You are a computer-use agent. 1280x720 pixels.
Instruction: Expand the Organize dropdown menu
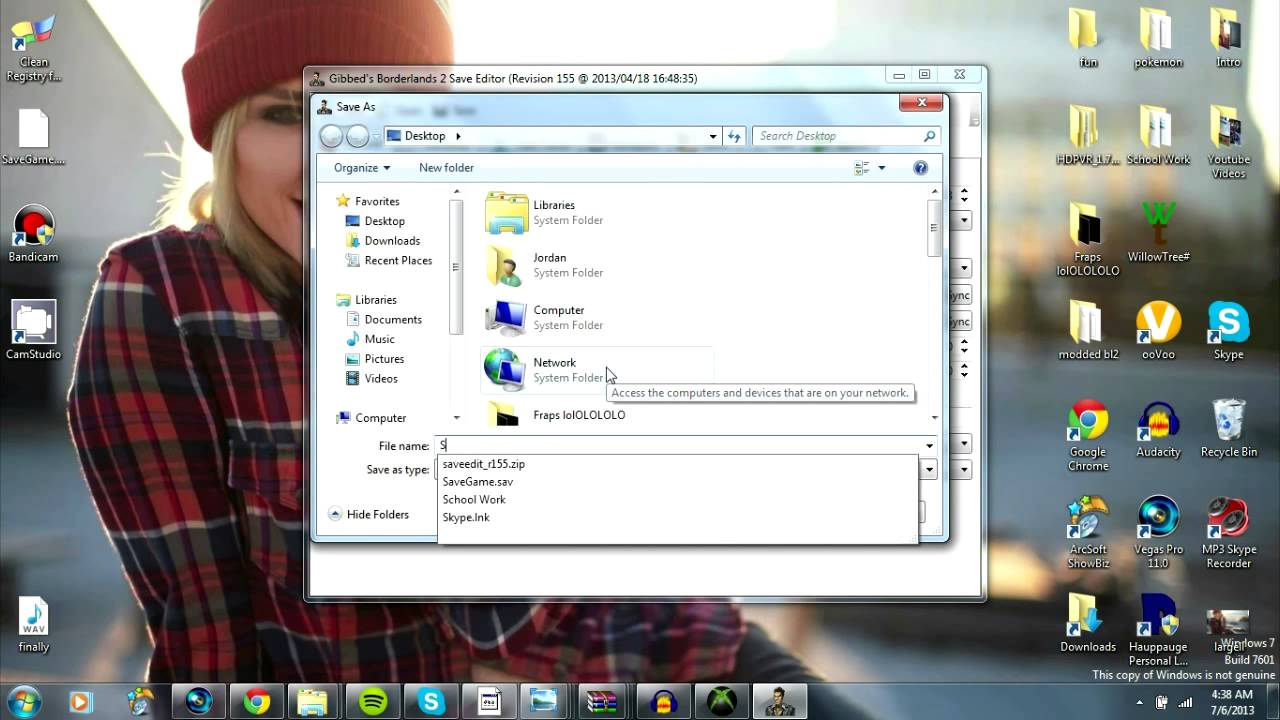pyautogui.click(x=362, y=168)
